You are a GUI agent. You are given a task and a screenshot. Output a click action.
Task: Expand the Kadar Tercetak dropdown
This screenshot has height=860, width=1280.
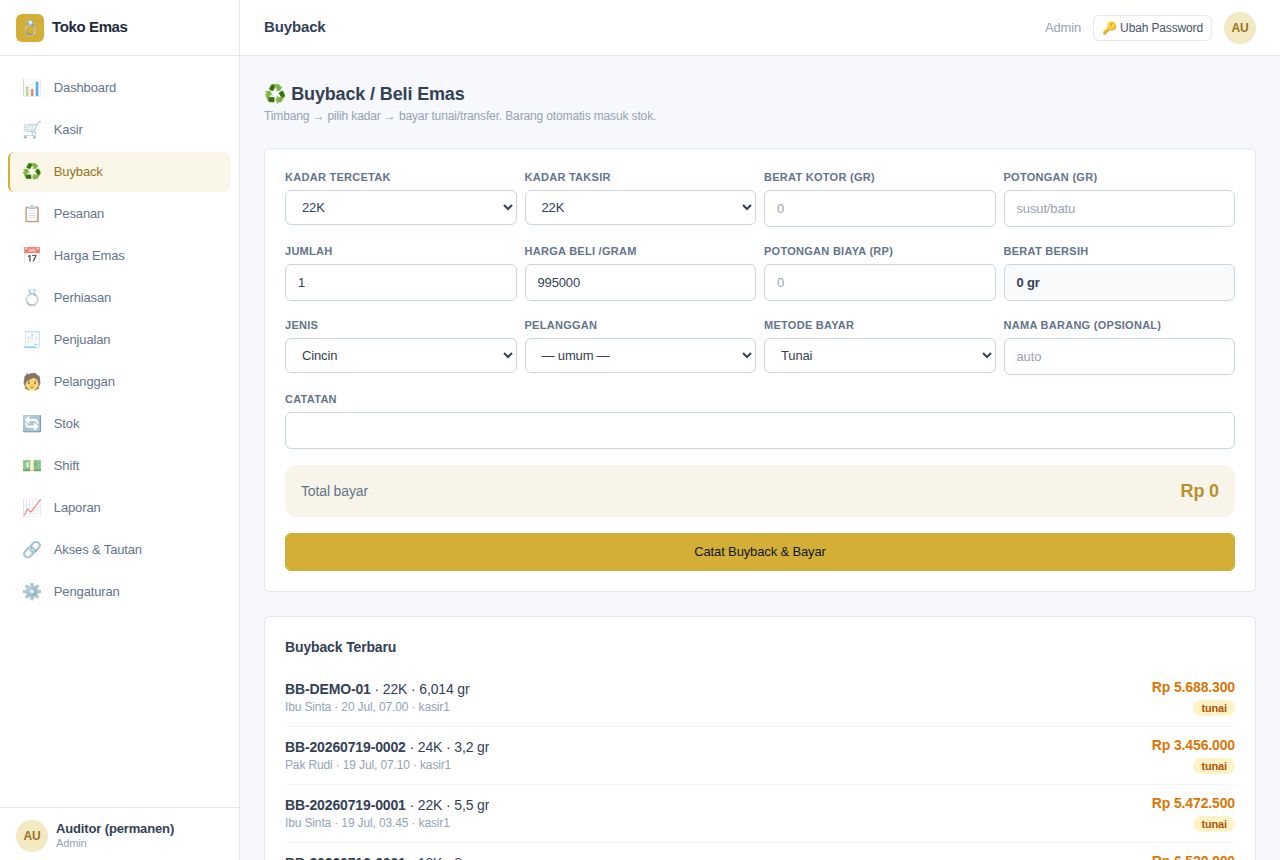pos(401,208)
